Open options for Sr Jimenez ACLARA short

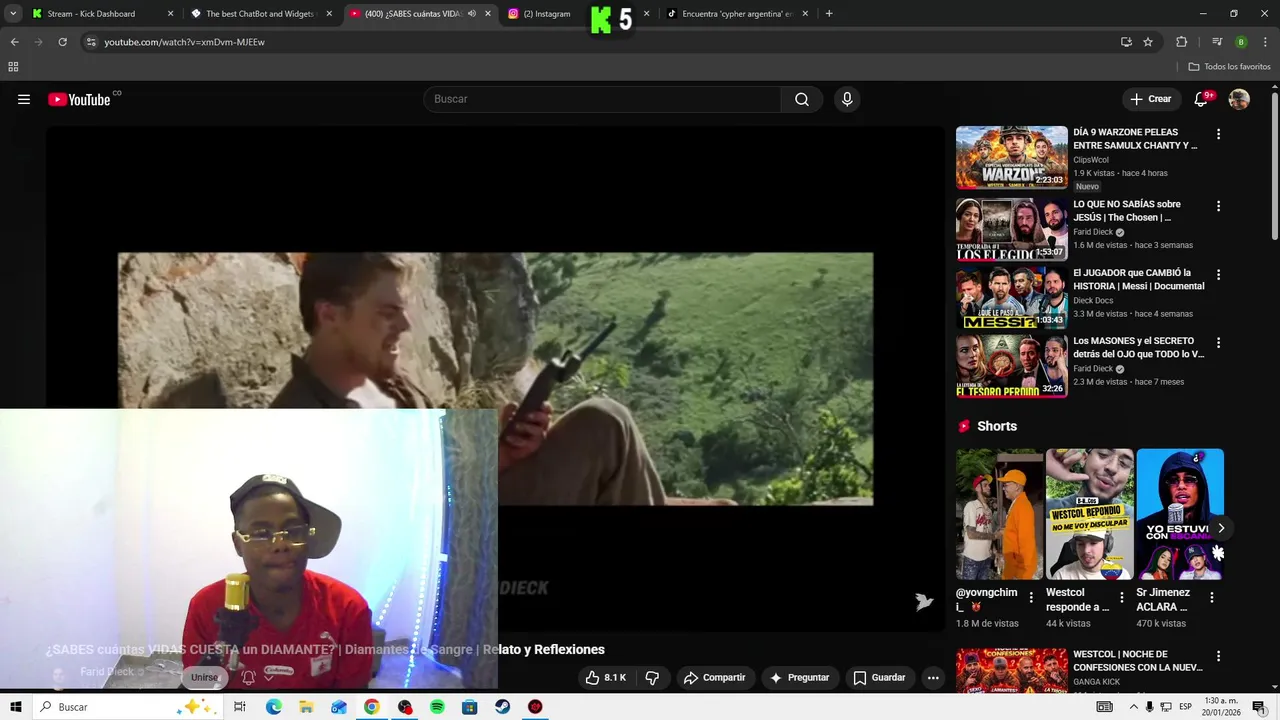[1211, 598]
